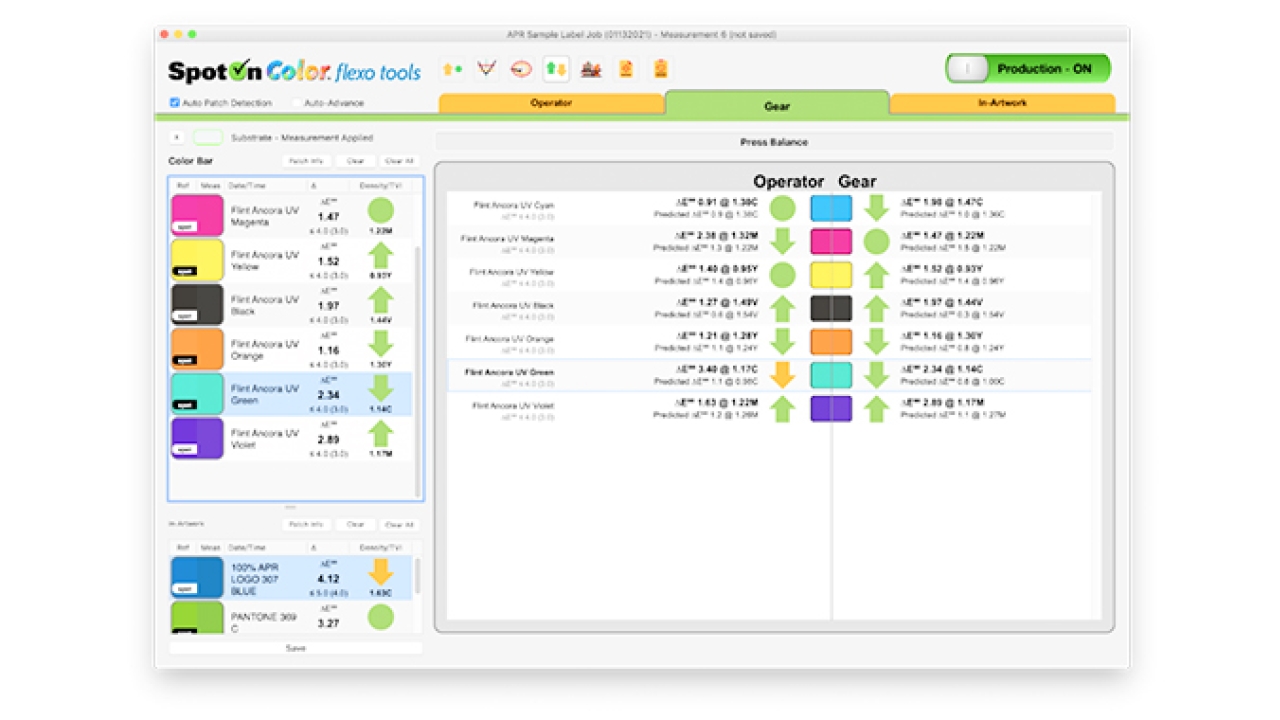Select Flint Ancora UV Green row in Color Bar
1280x720 pixels.
(293, 394)
